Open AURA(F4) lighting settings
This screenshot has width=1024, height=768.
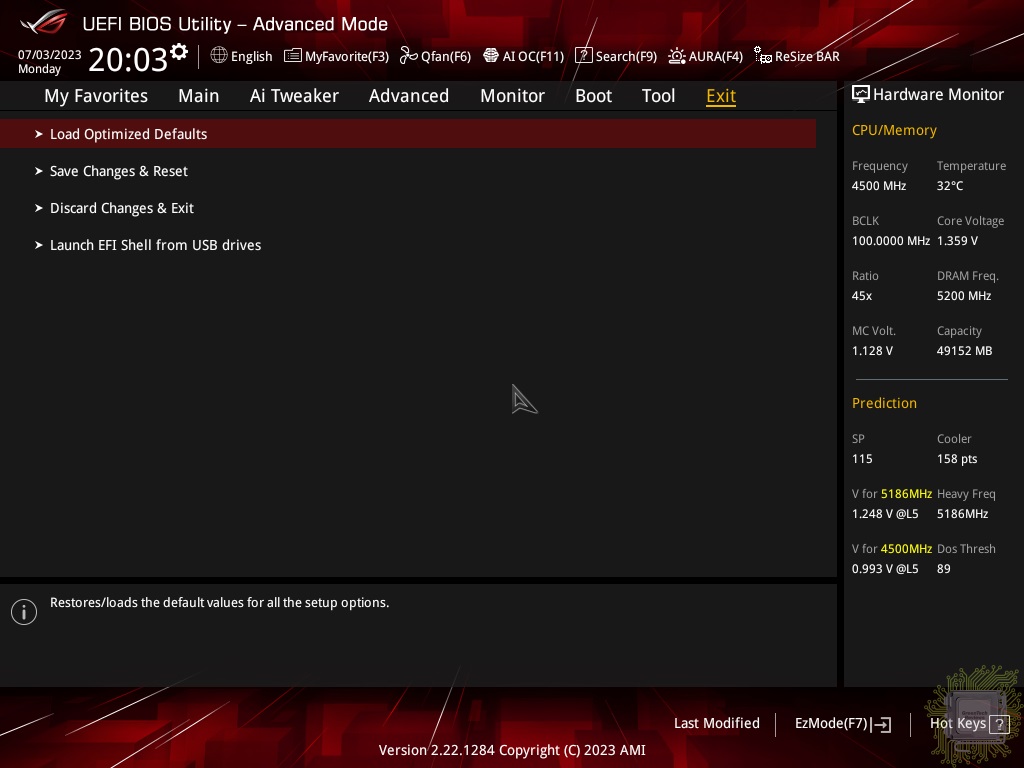705,56
